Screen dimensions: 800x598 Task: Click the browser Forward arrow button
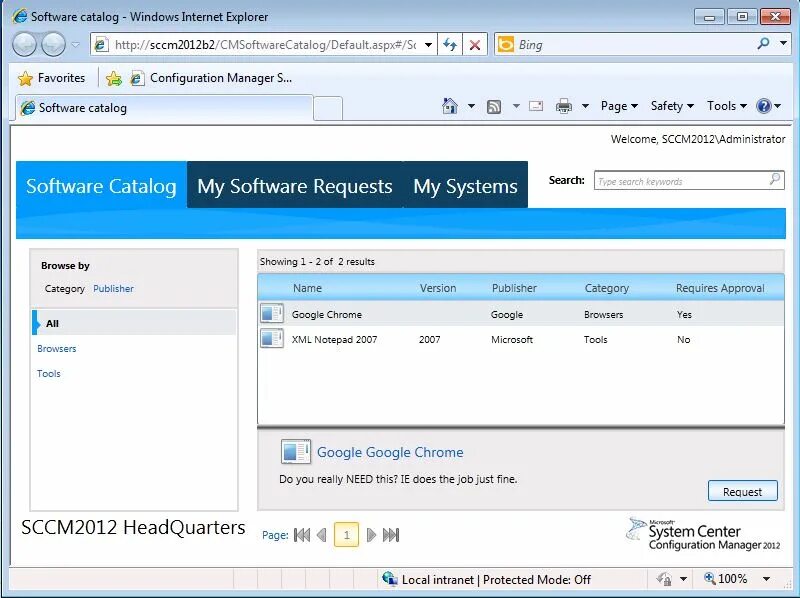(x=54, y=44)
